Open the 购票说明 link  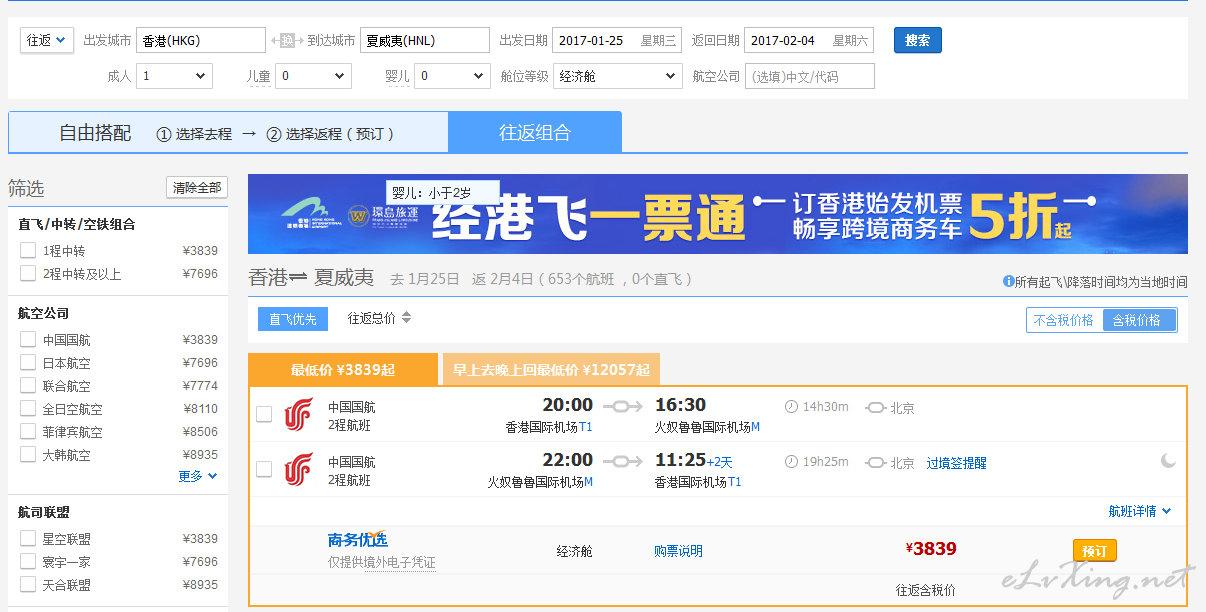(x=678, y=551)
